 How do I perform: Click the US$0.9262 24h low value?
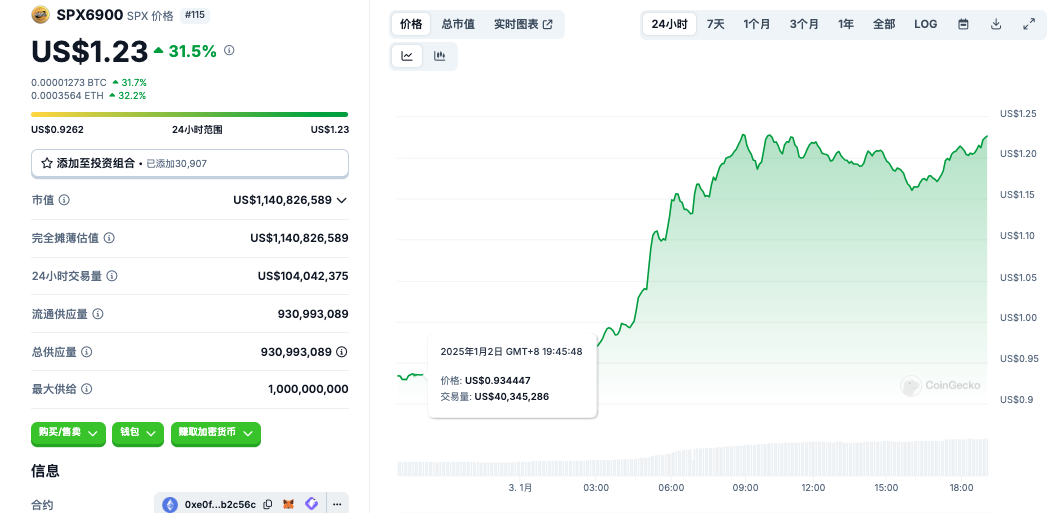[x=58, y=129]
